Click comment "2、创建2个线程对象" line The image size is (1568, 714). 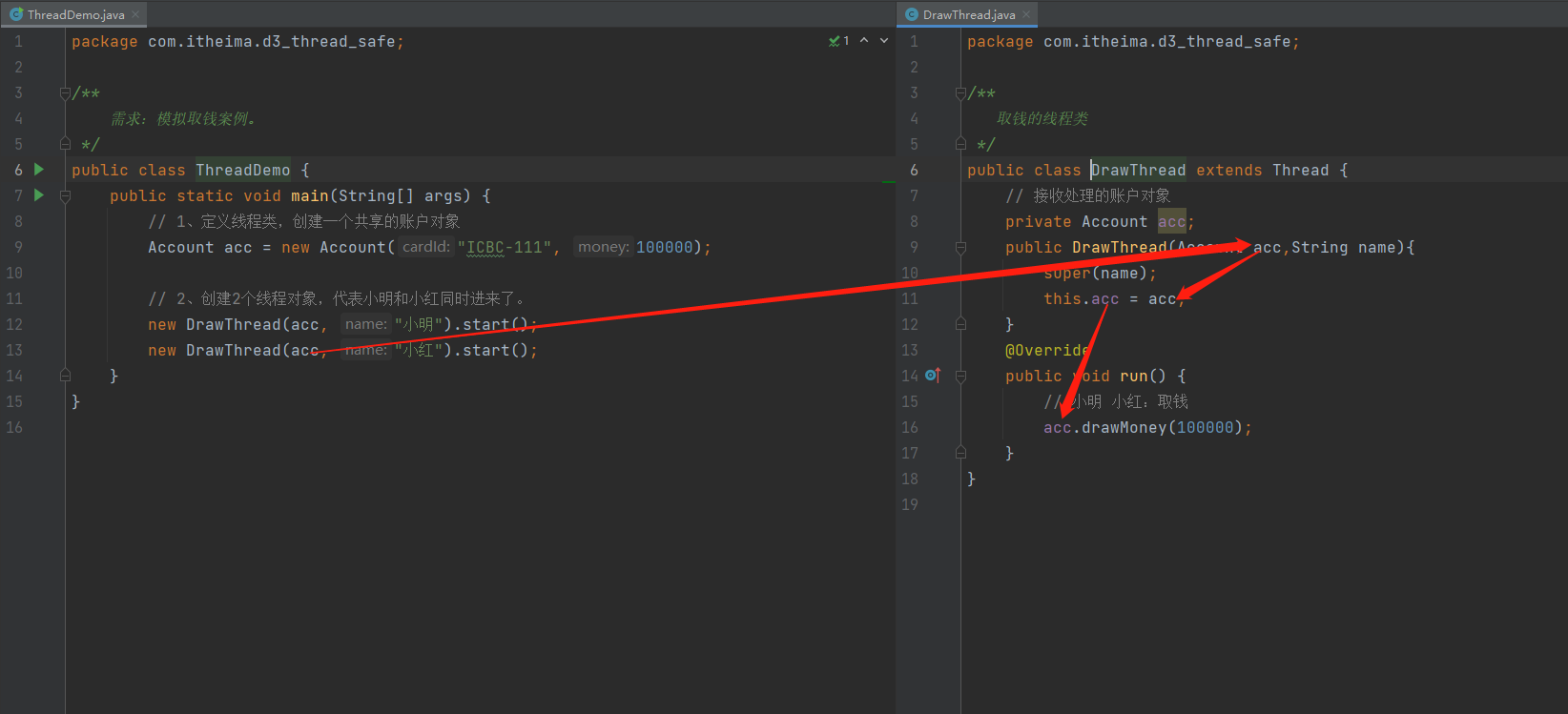coord(337,298)
